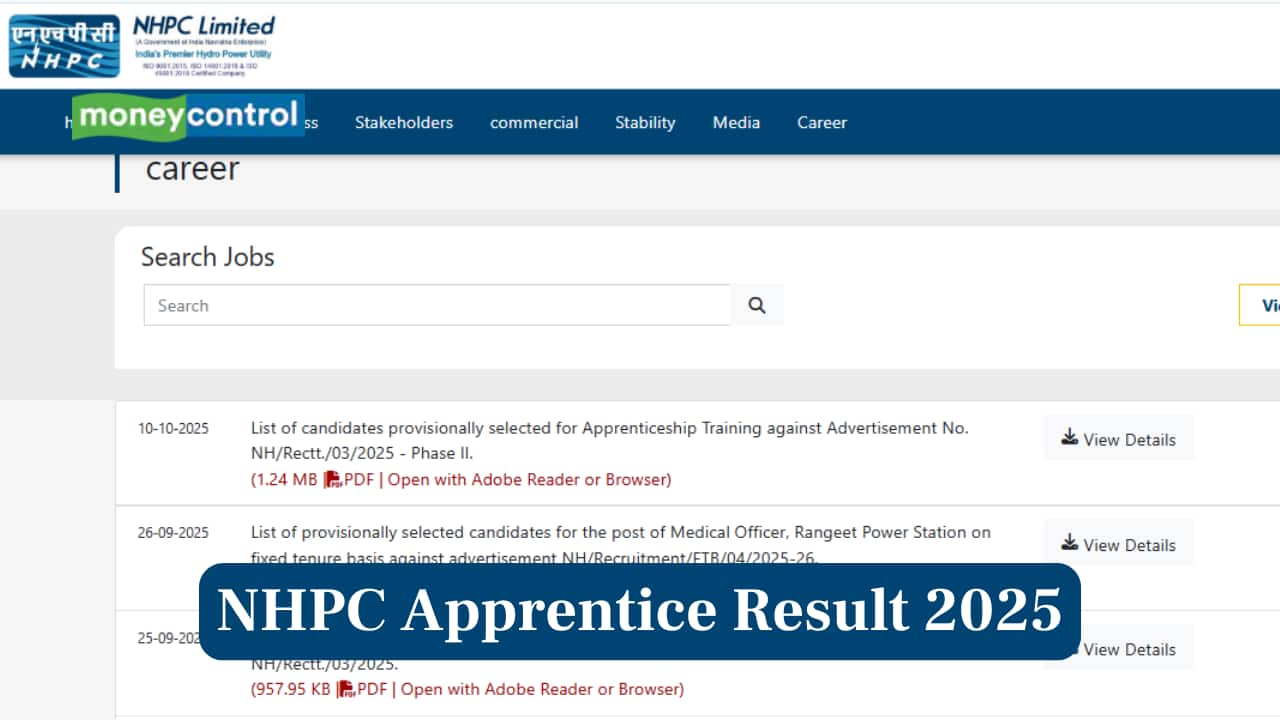The width and height of the screenshot is (1280, 720).
Task: Click download icon in the 10-10-2025 row
Action: [x=1069, y=438]
